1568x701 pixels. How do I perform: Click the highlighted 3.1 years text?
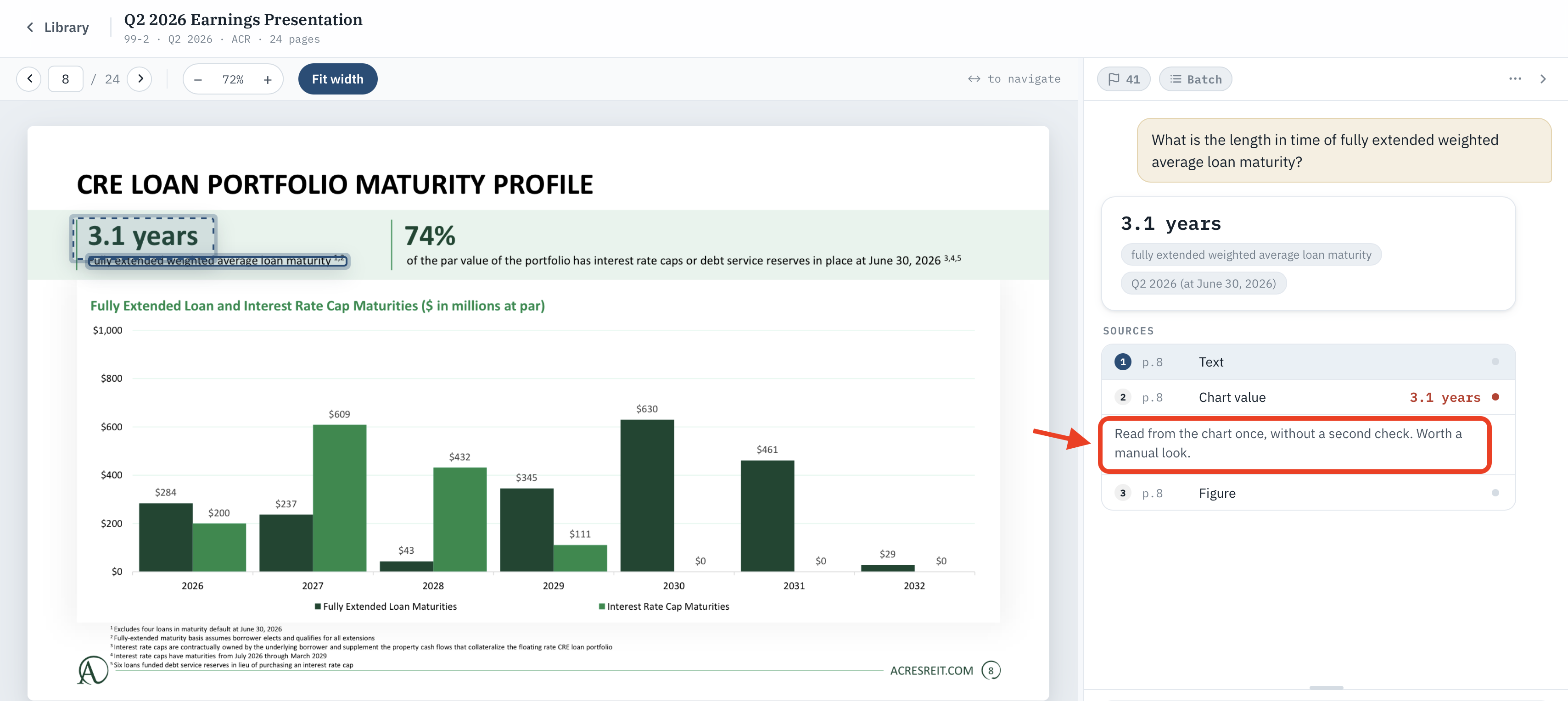pos(143,236)
